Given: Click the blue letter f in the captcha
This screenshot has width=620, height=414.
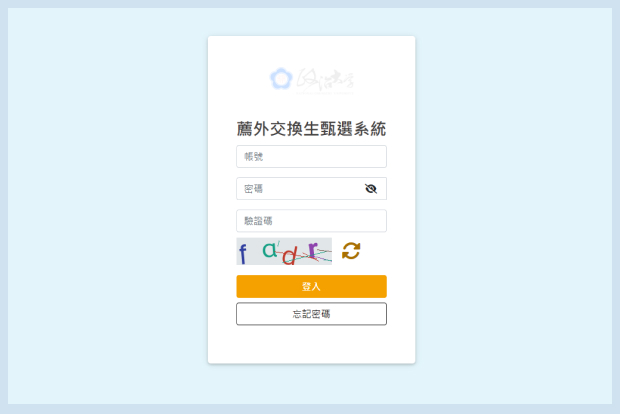Looking at the screenshot, I should coord(243,253).
